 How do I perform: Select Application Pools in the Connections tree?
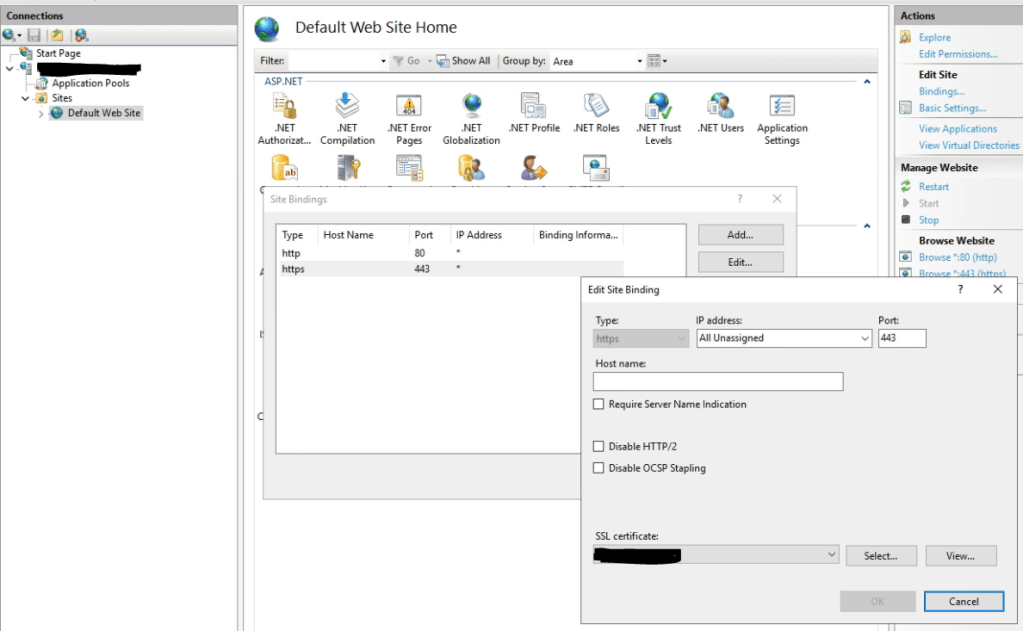(x=90, y=83)
